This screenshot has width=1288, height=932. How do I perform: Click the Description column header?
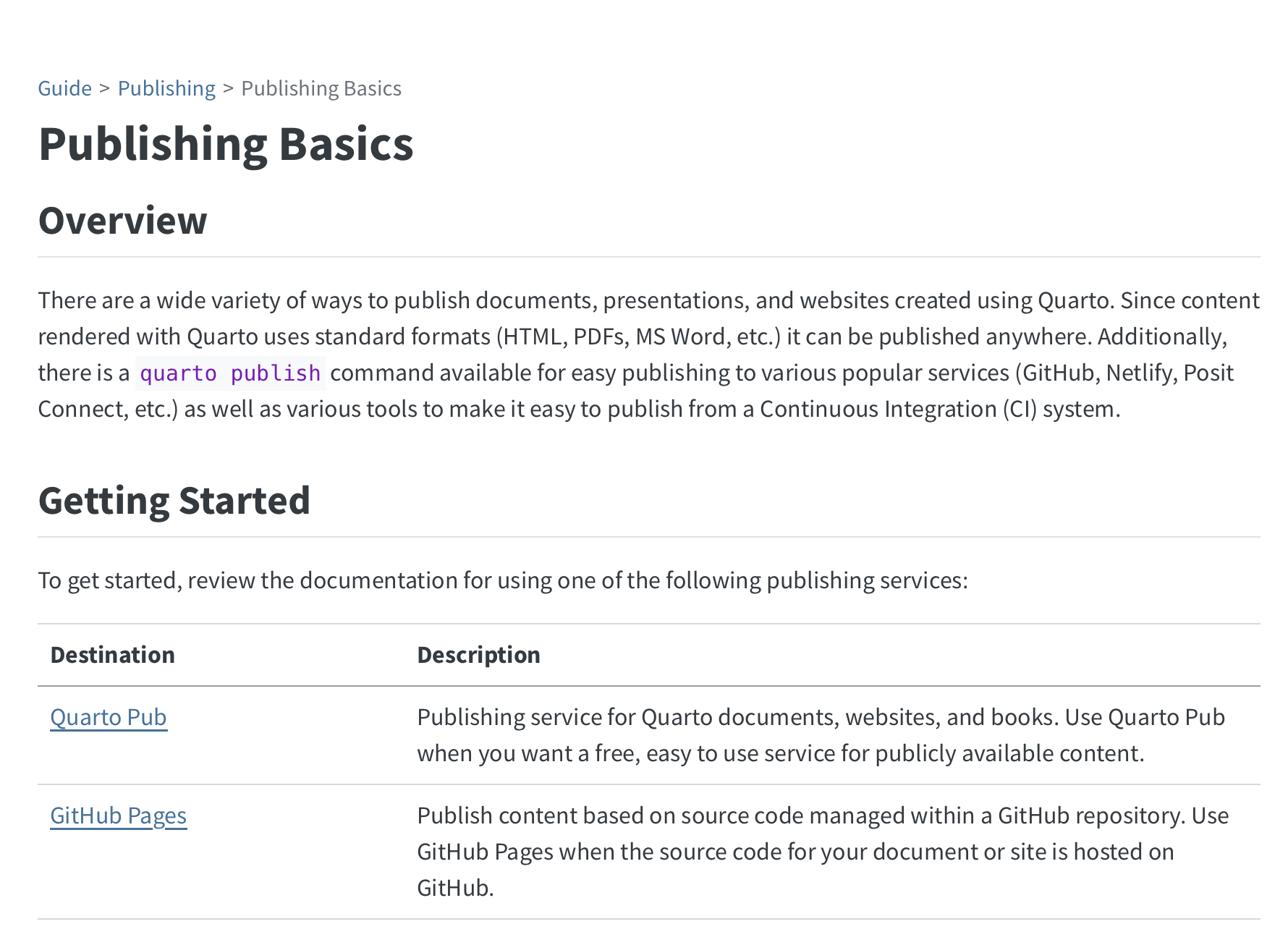478,655
